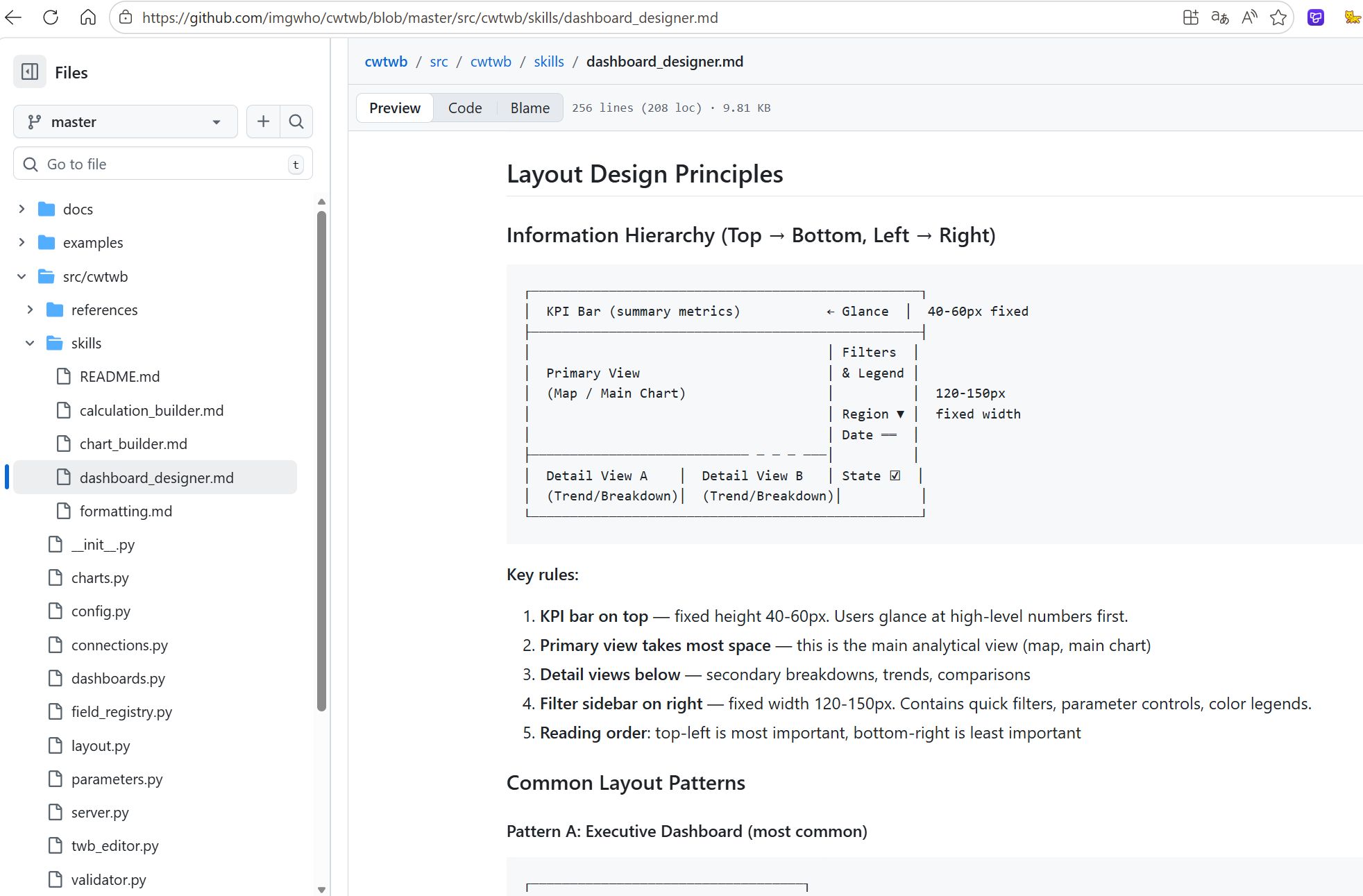Search this repository magnifier button
Screen dimensions: 1363x896
296,122
